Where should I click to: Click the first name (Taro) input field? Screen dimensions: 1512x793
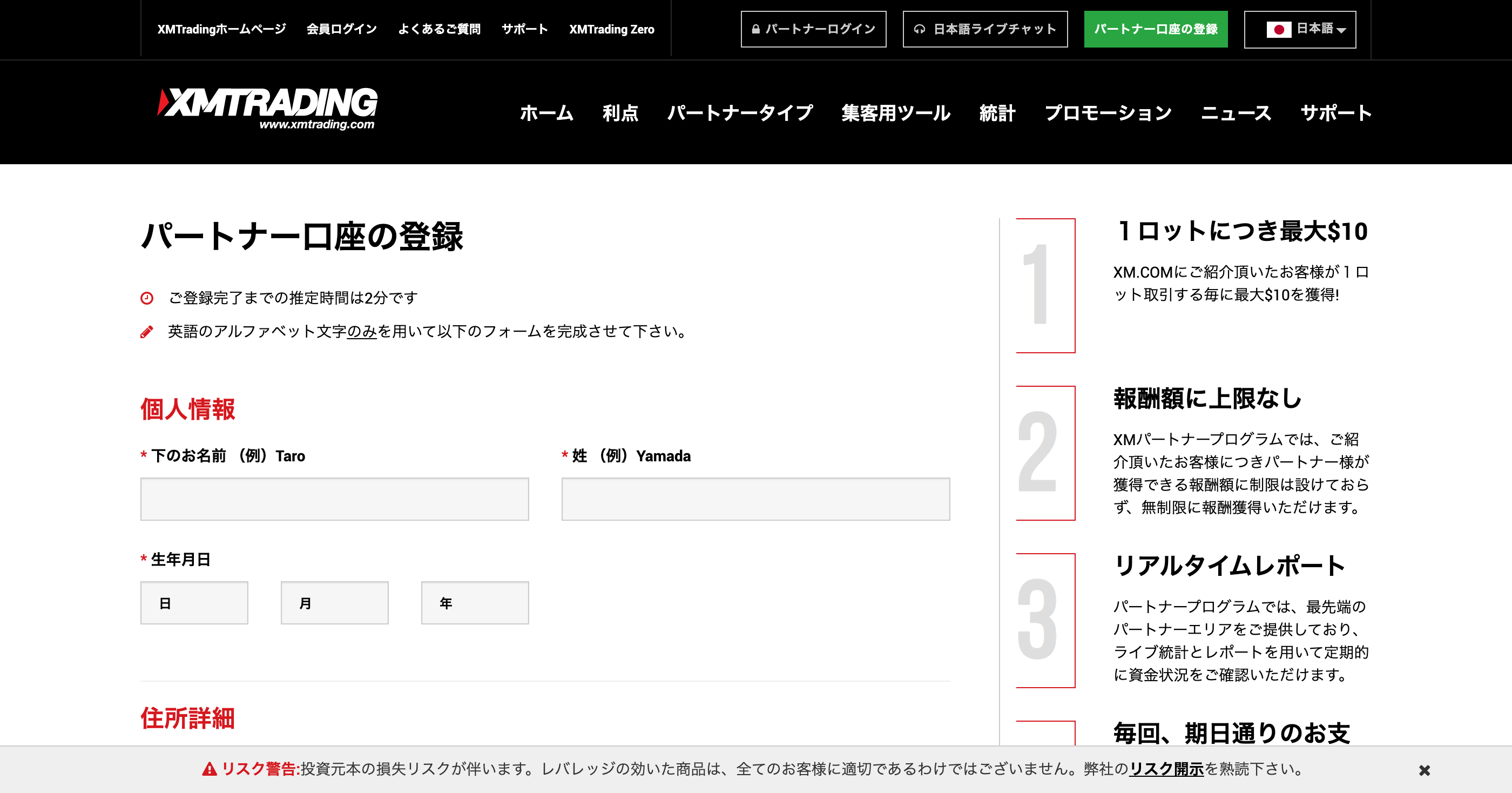[x=335, y=499]
